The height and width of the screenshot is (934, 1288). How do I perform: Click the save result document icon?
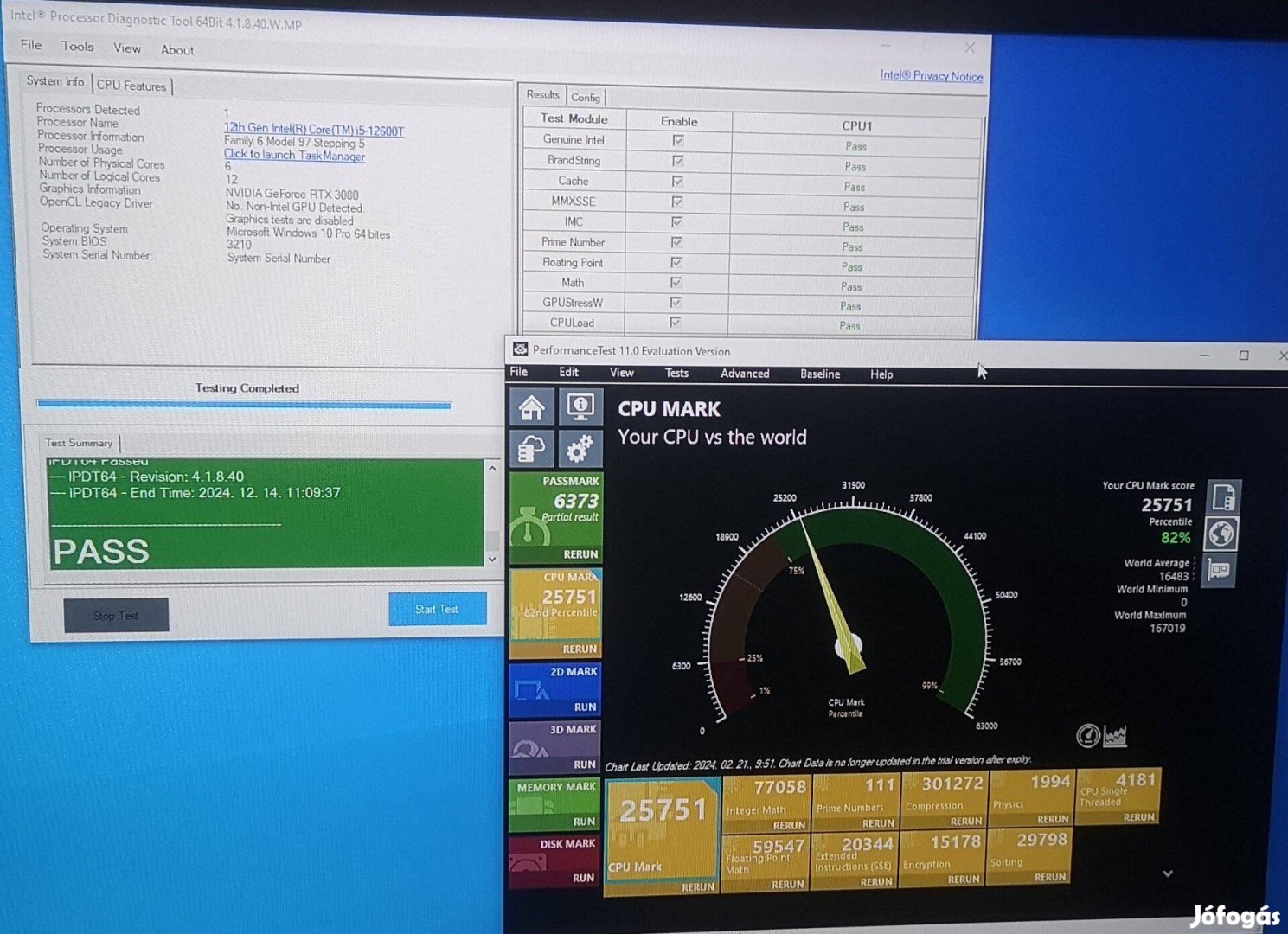[x=1224, y=497]
